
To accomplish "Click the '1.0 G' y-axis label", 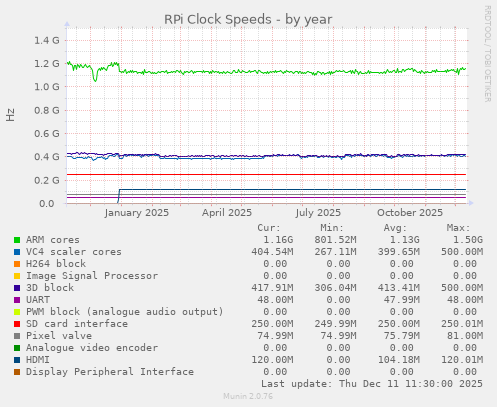I will (47, 87).
